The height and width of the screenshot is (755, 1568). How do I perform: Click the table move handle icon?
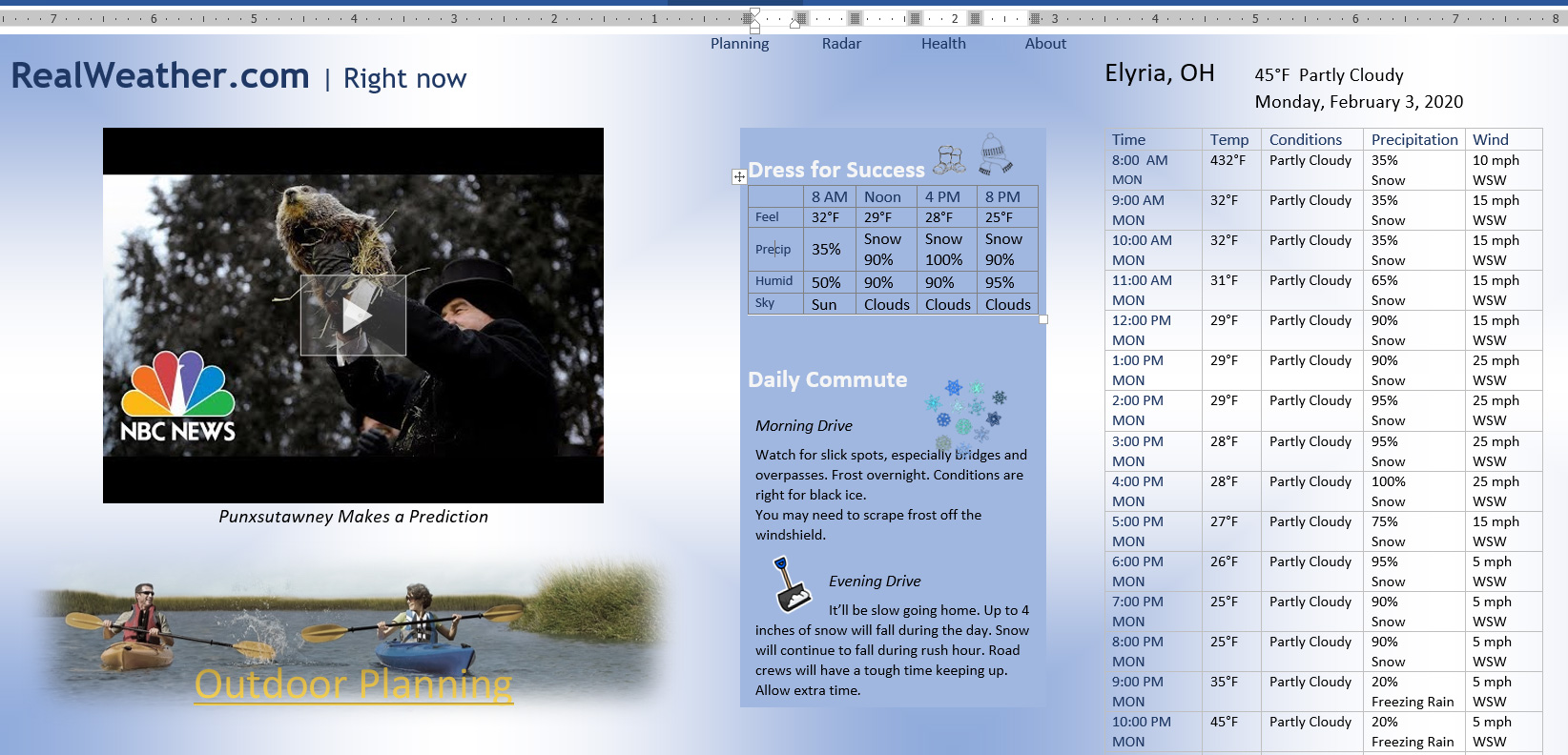pyautogui.click(x=739, y=176)
